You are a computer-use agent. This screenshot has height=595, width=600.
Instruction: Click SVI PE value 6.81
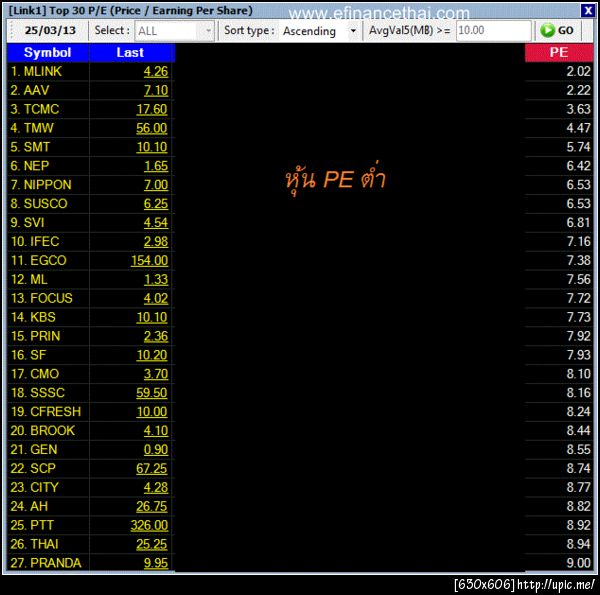(578, 223)
